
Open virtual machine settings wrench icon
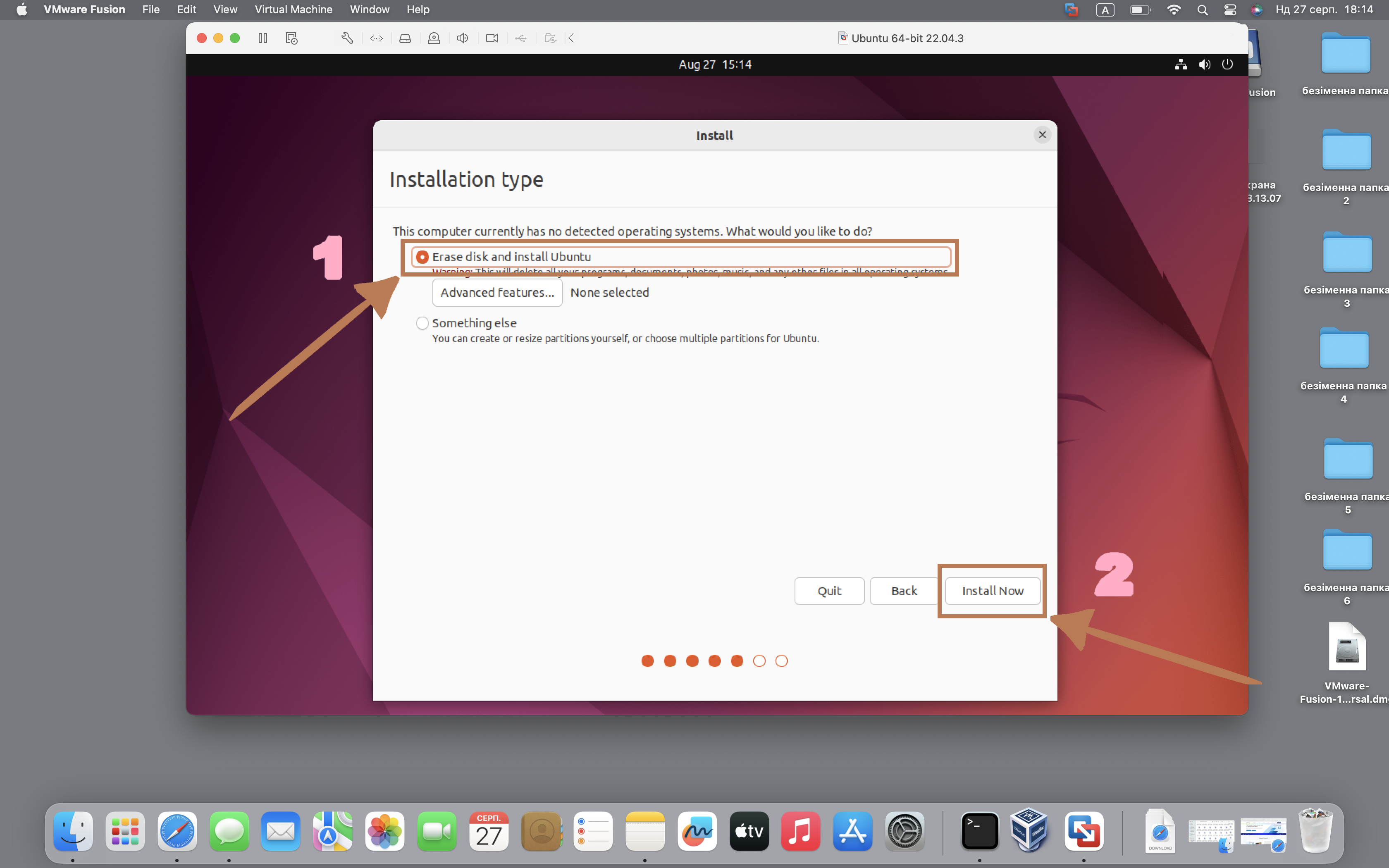click(347, 38)
